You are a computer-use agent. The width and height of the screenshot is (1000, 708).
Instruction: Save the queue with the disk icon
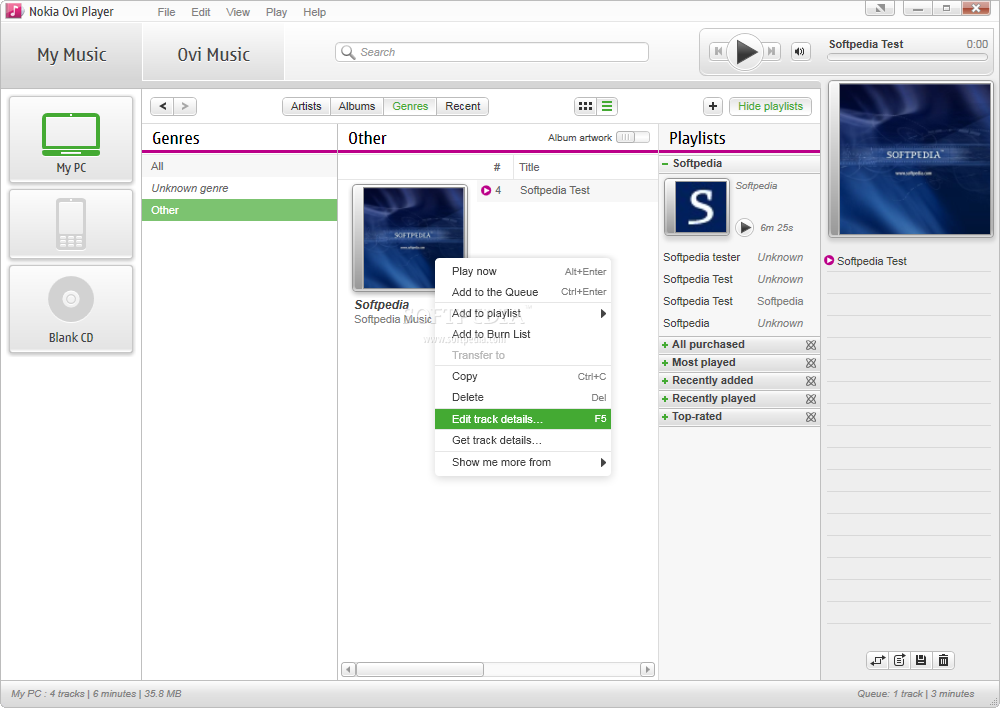(921, 660)
